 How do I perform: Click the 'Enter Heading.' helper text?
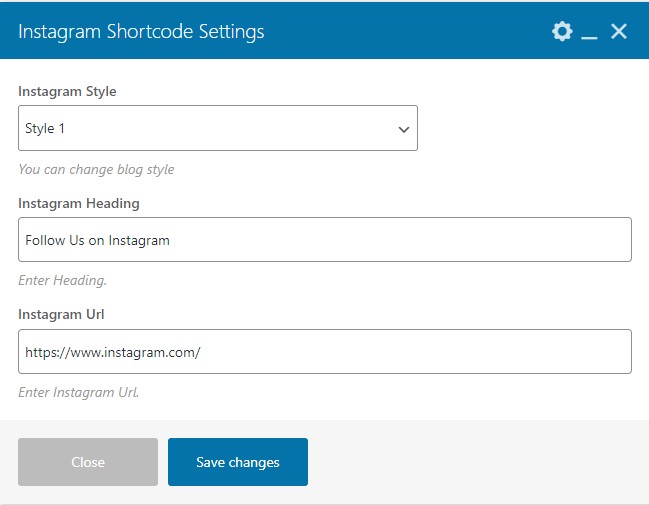coord(62,281)
